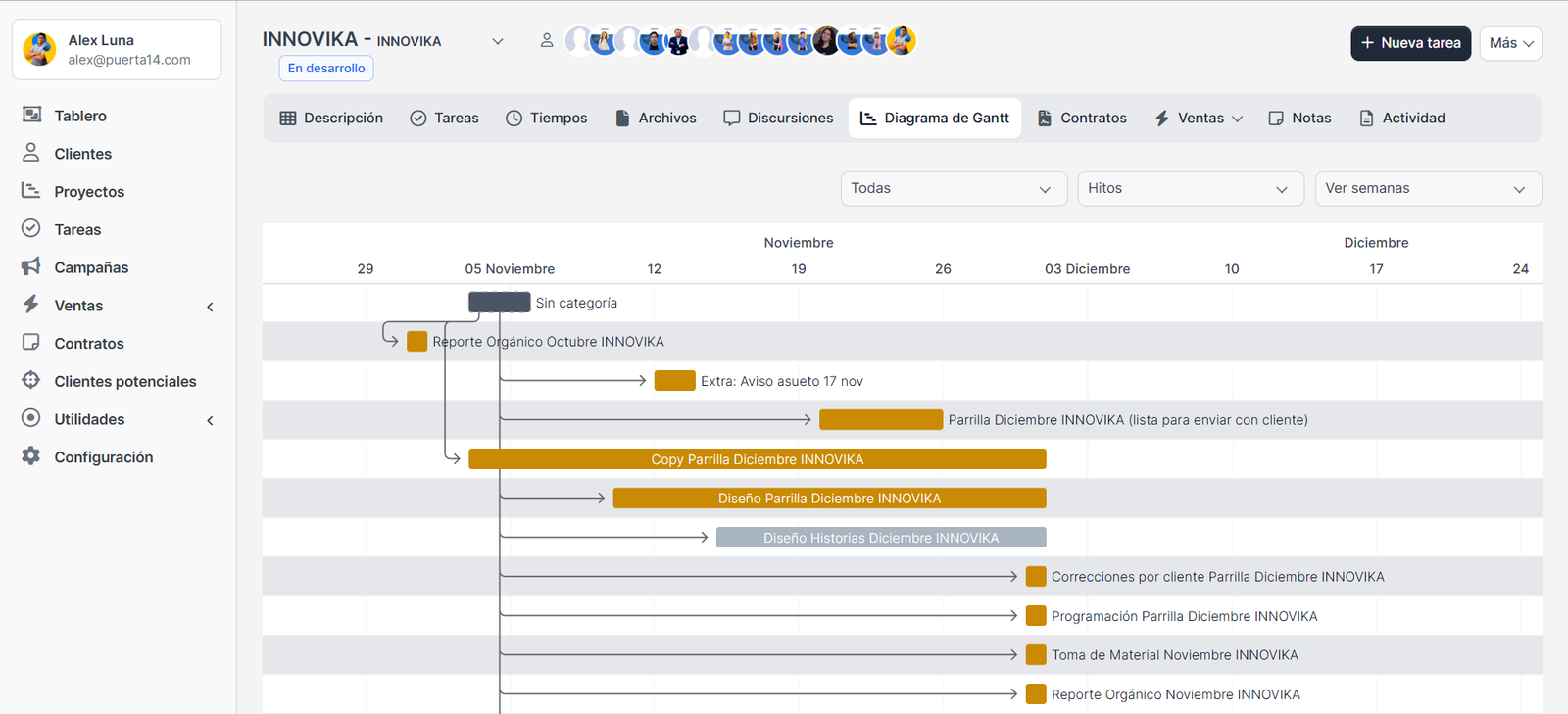This screenshot has height=714, width=1568.
Task: Switch to the Contratos tab
Action: 1082,119
